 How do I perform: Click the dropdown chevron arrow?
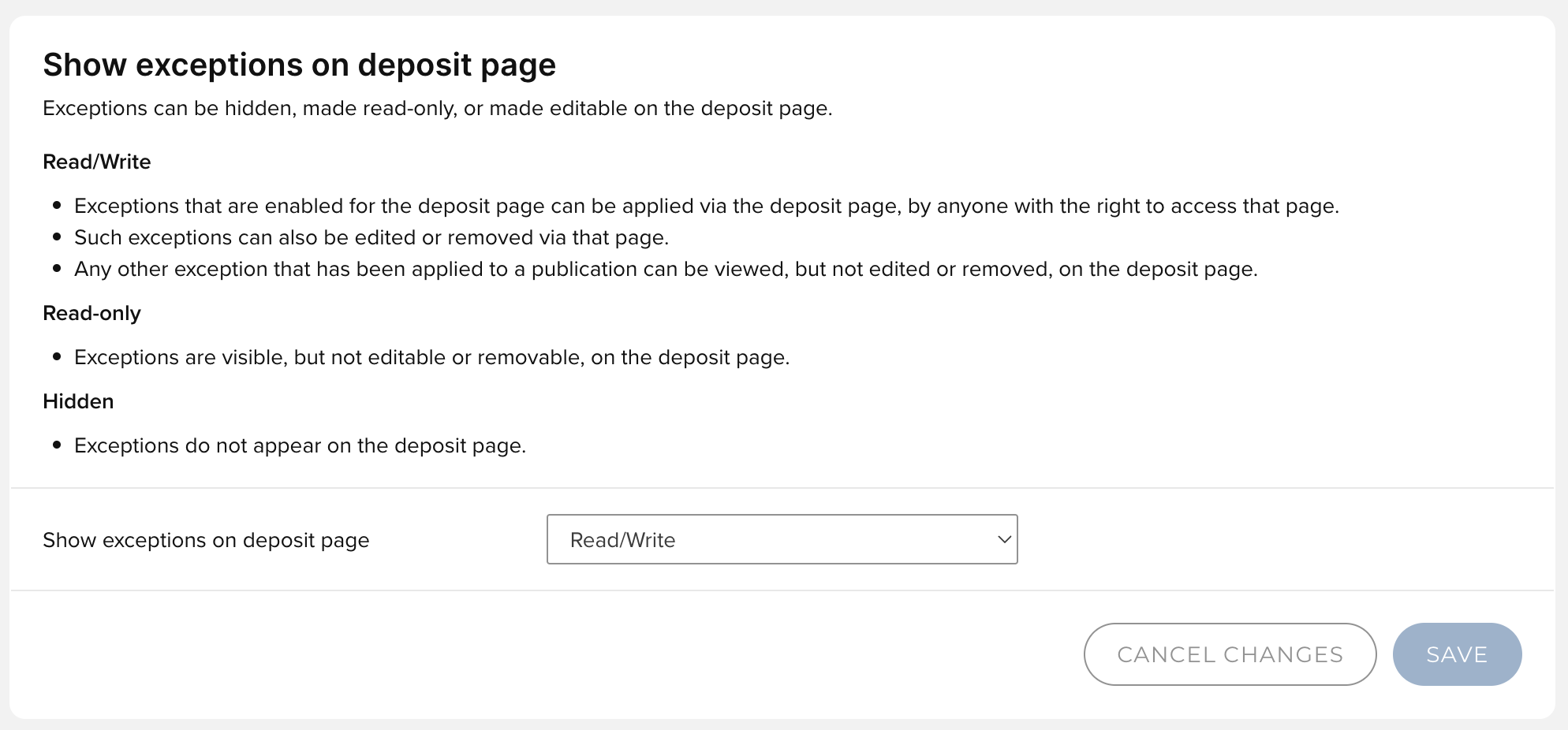point(1004,539)
